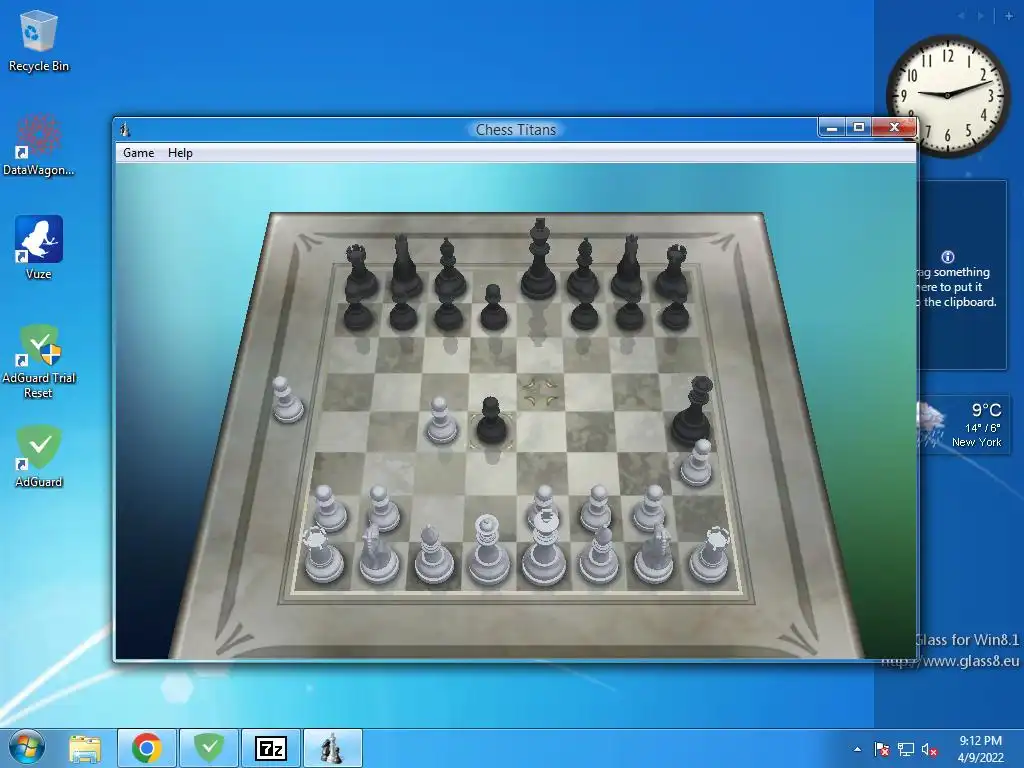Click the 9°C temperature in weather gadget
This screenshot has width=1024, height=768.
point(986,410)
